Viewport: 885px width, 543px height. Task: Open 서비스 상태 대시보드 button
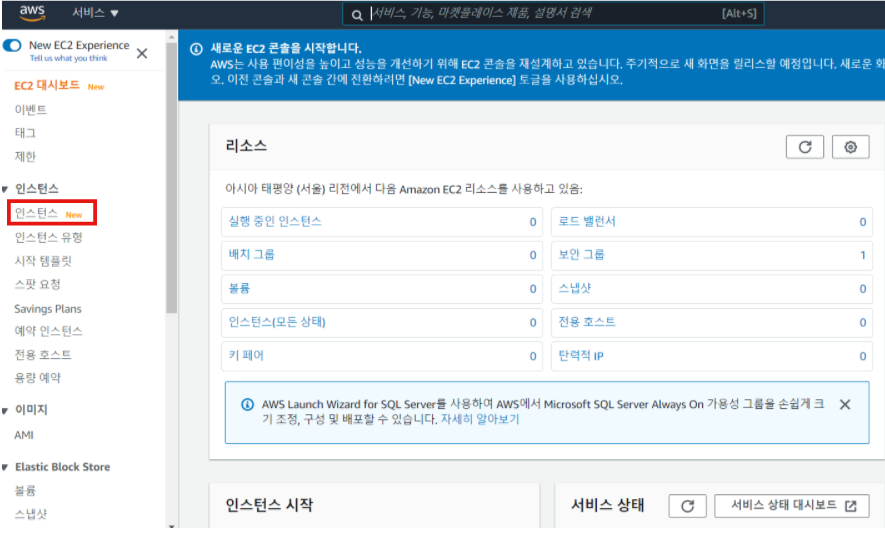[791, 506]
